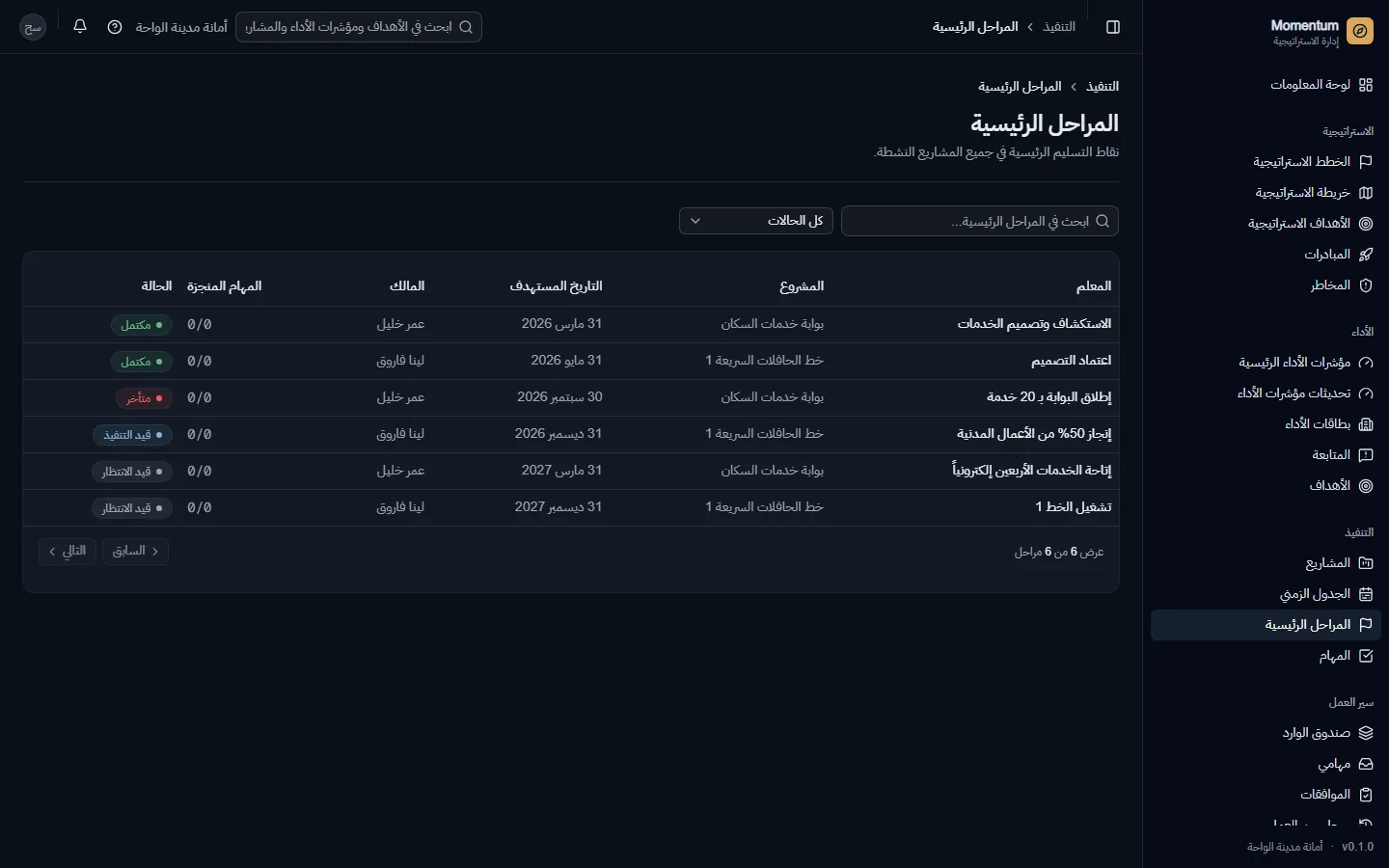The width and height of the screenshot is (1389, 868).
Task: Click the صندوق الوارد layers icon
Action: (1366, 733)
